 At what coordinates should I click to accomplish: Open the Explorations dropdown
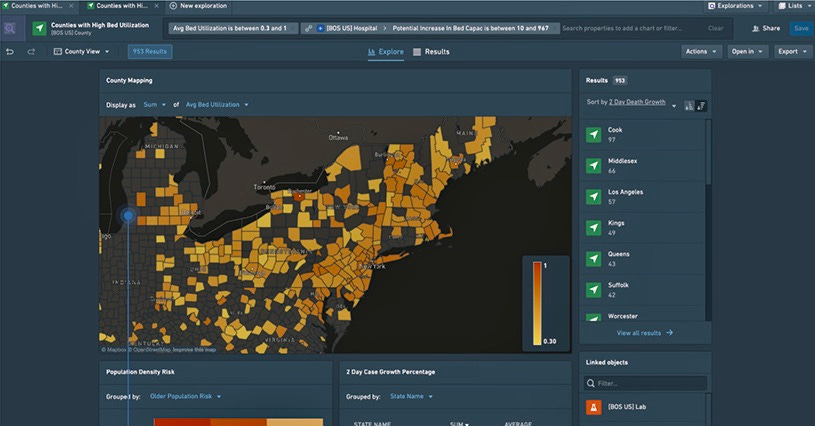pyautogui.click(x=735, y=6)
